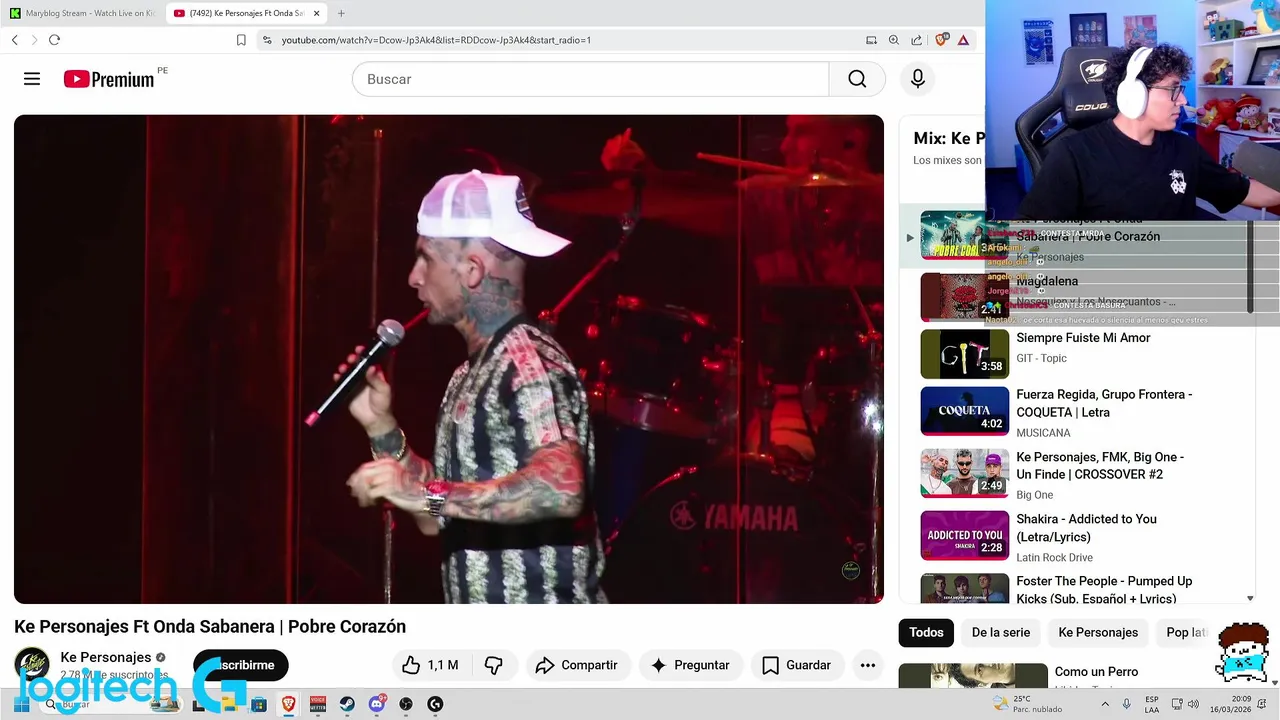Screen dimensions: 1280x720
Task: Open Discord from taskbar
Action: [377, 704]
